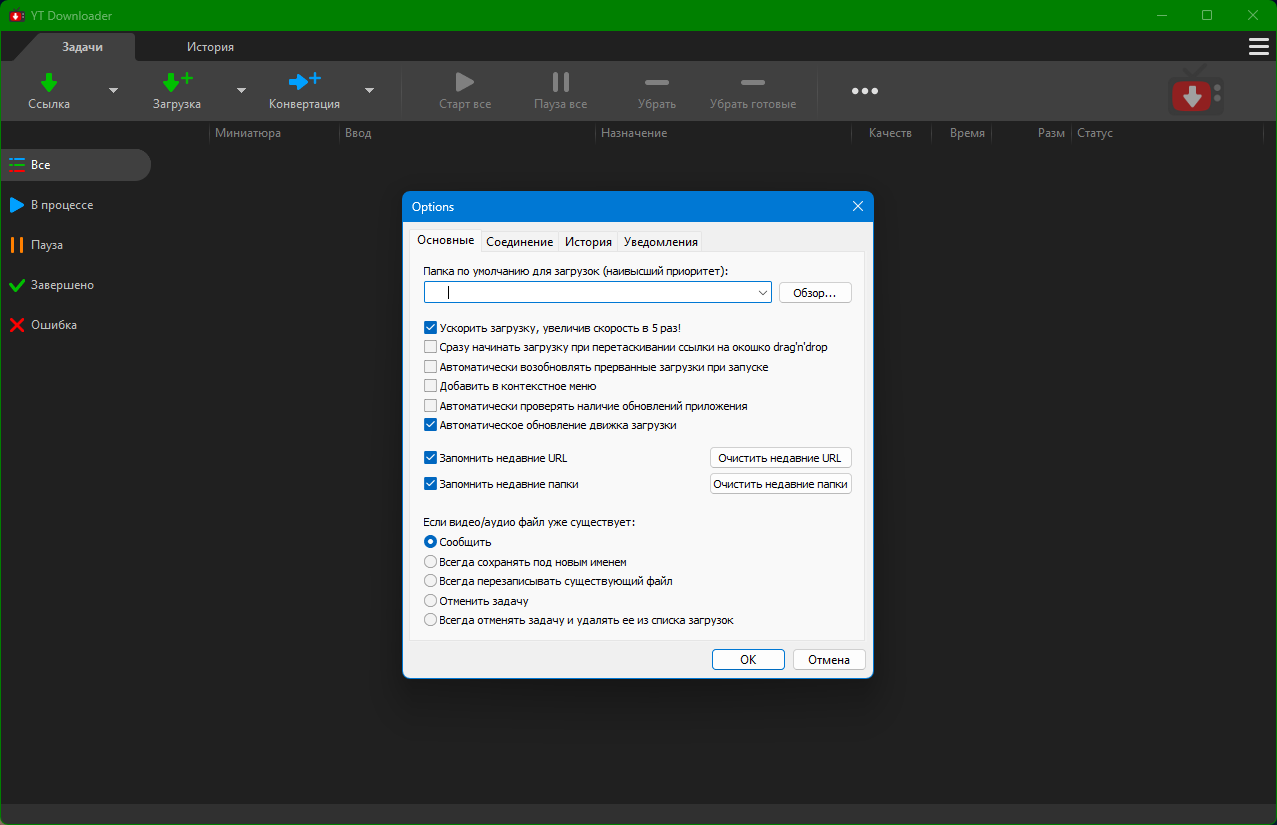Open the Уведомления tab

click(x=660, y=242)
